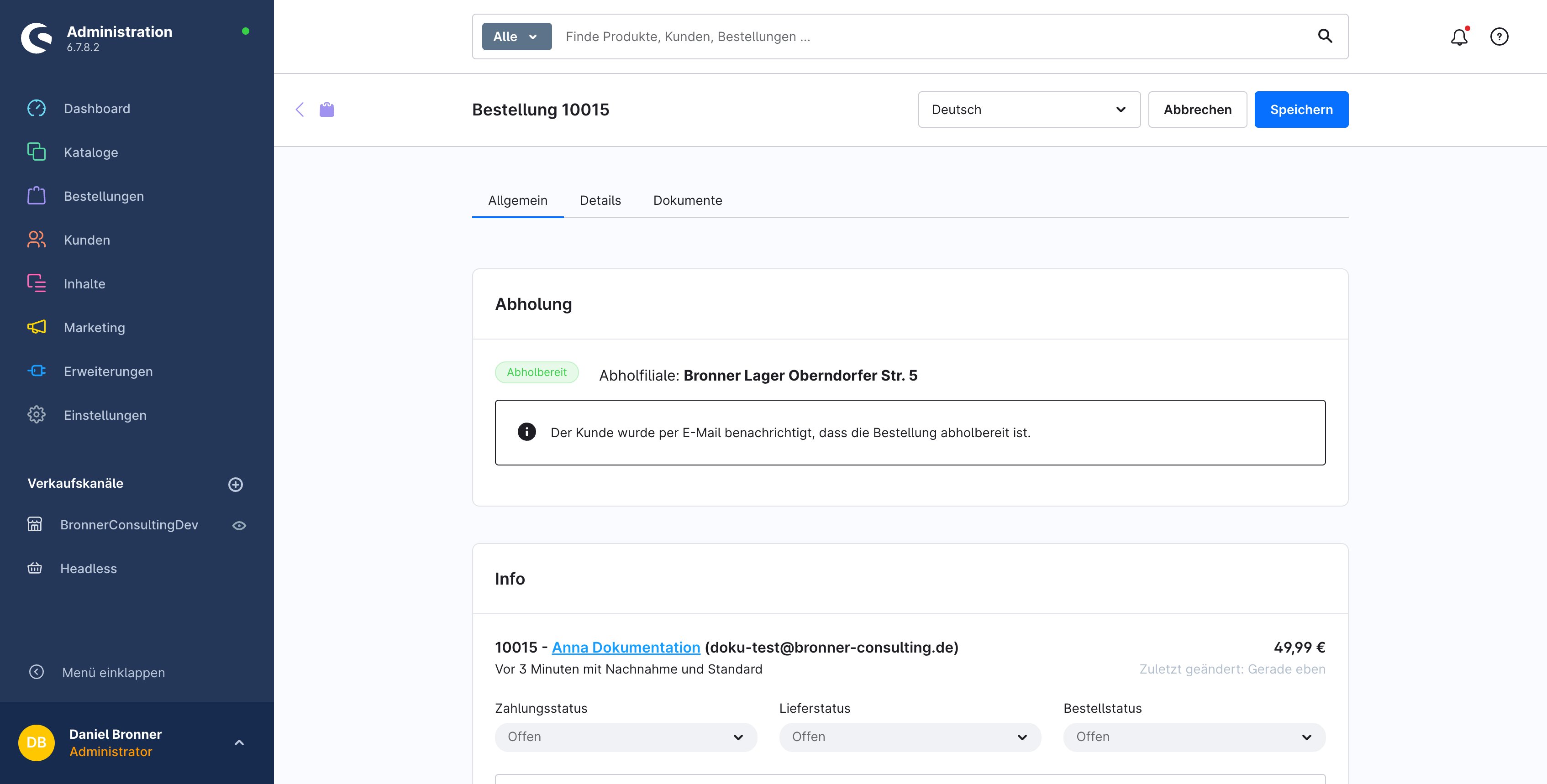Select the Kataloge icon in sidebar

point(36,152)
